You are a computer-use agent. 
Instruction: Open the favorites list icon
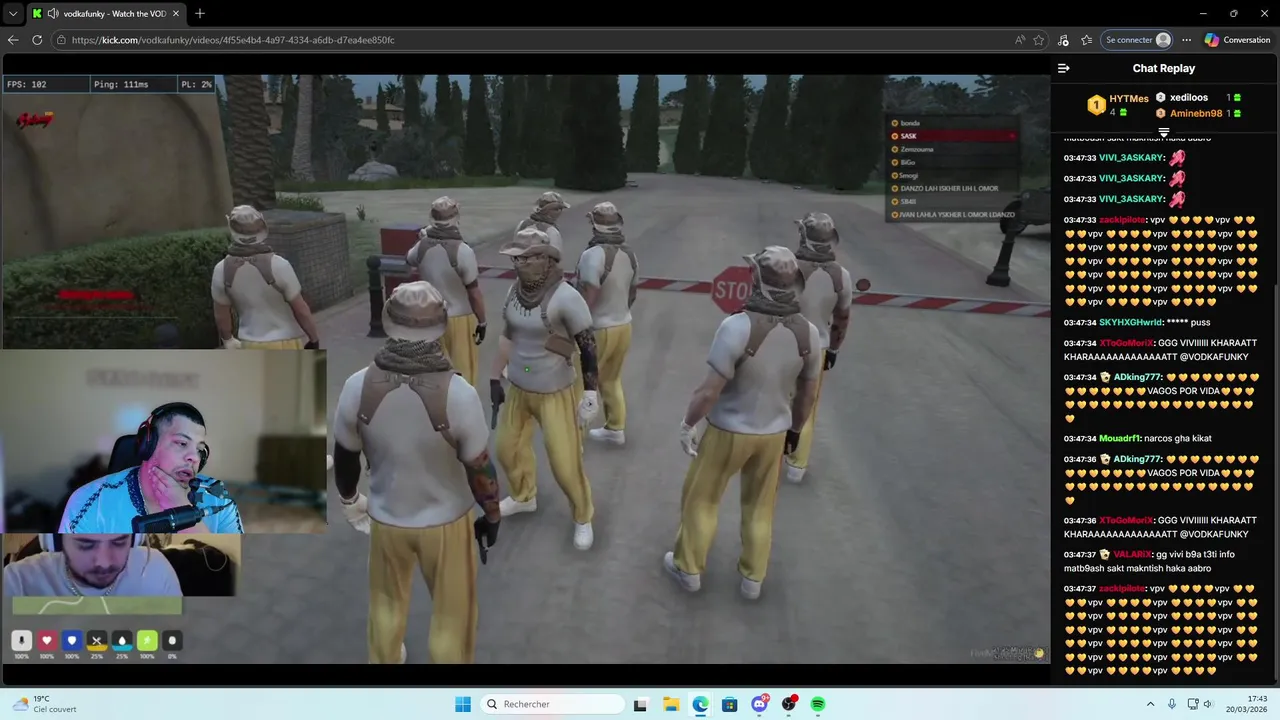coord(1086,40)
